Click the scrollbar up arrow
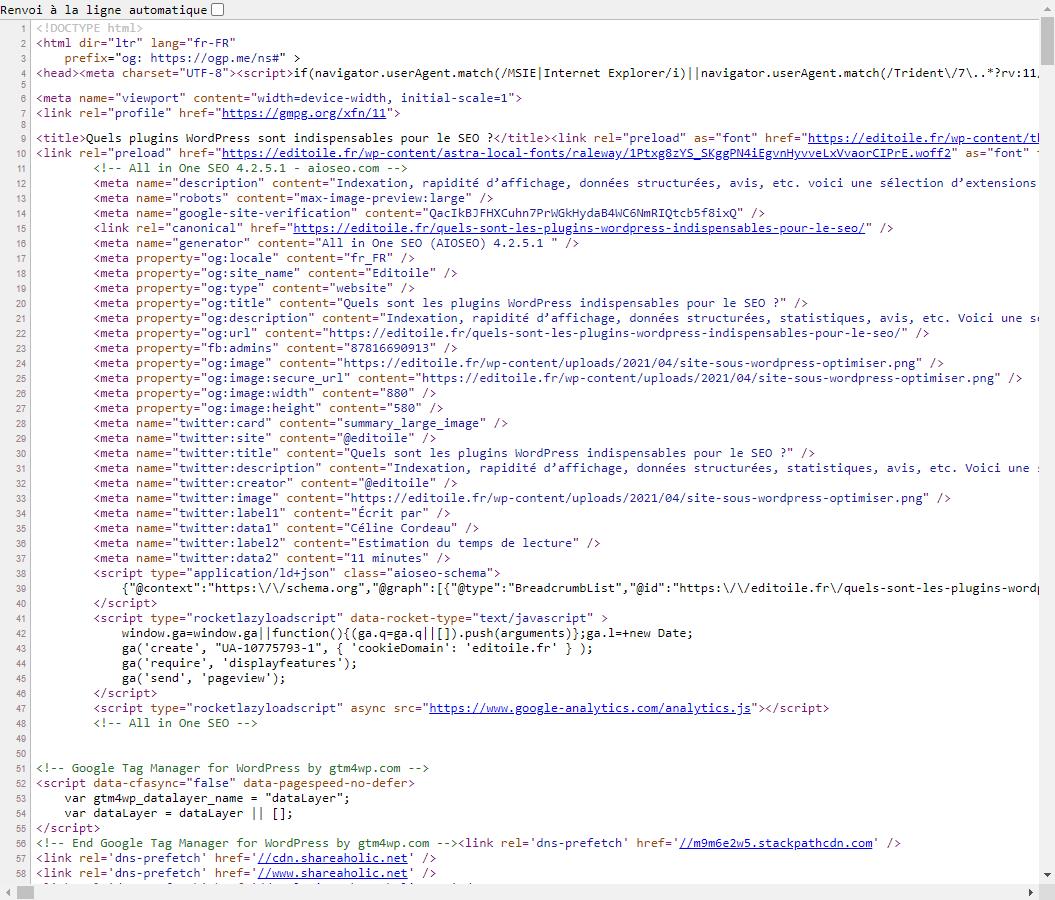The width and height of the screenshot is (1055, 900). 1047,7
